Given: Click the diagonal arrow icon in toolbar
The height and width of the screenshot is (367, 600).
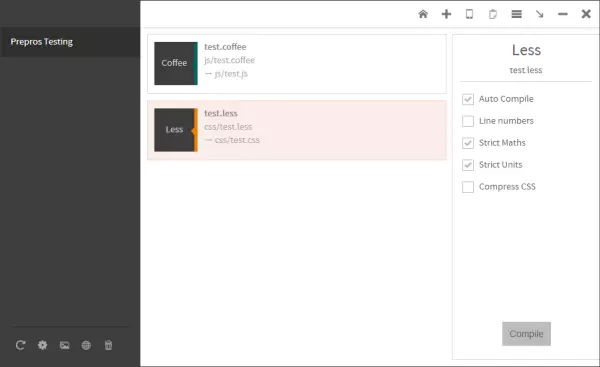Looking at the screenshot, I should [540, 14].
